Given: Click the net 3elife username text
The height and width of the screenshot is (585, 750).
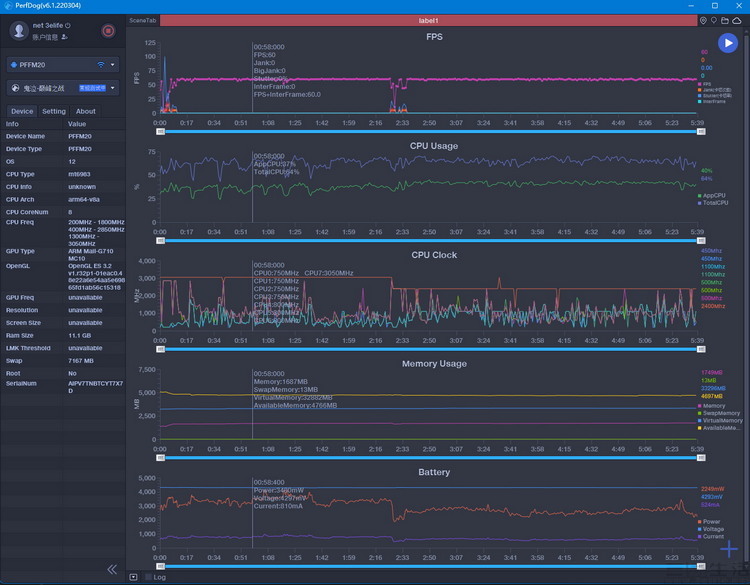Looking at the screenshot, I should coord(47,25).
